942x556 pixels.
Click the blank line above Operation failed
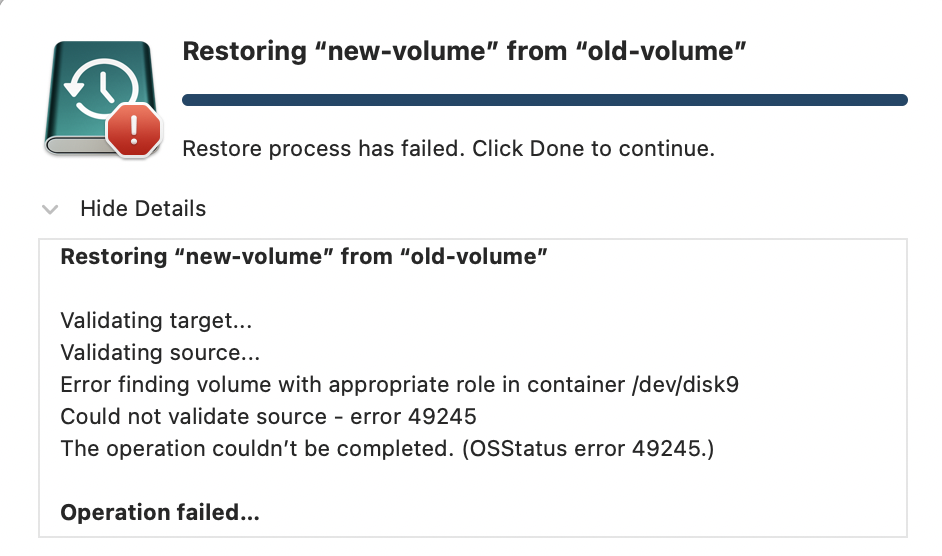(473, 481)
